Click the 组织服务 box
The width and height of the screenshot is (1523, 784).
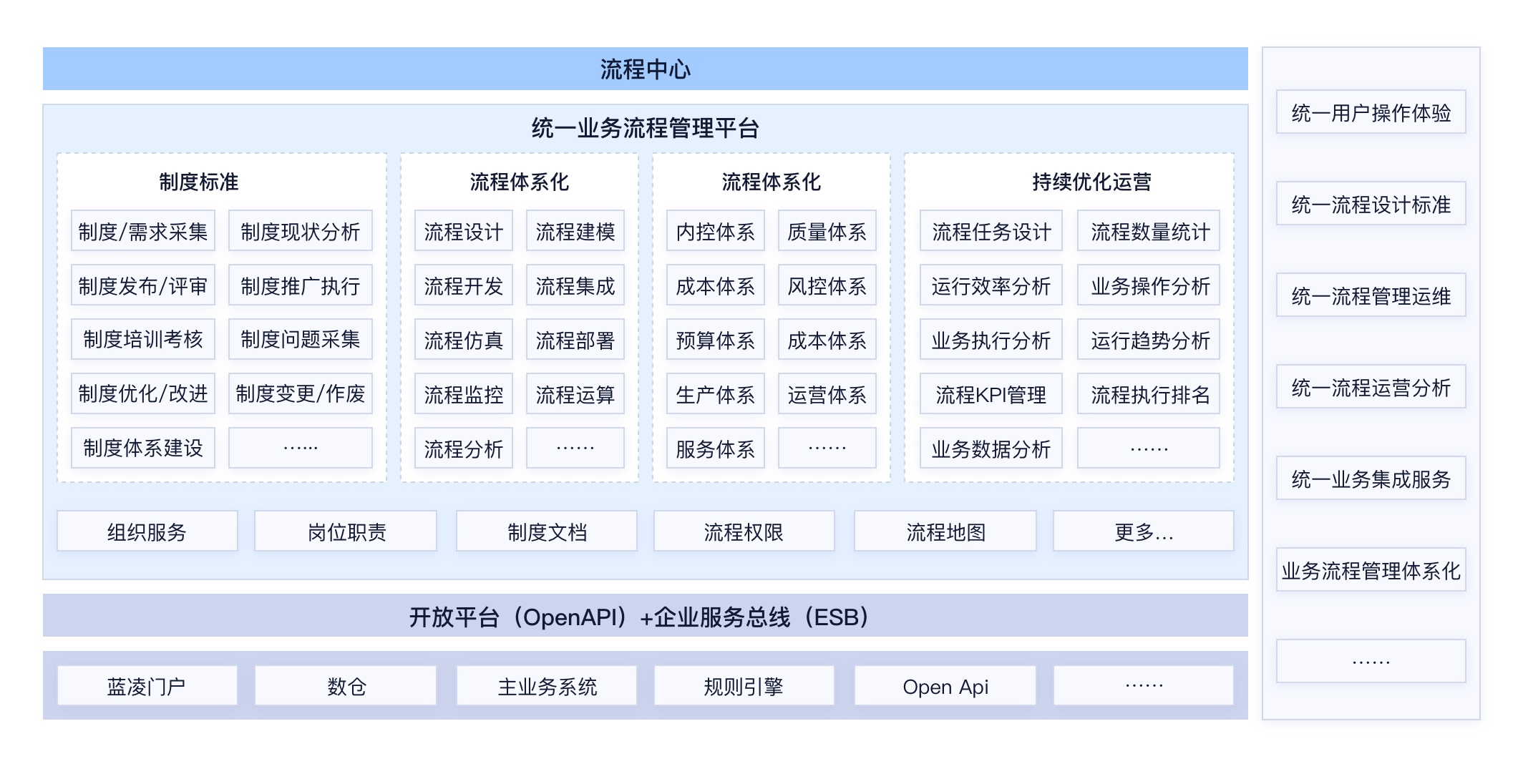147,531
